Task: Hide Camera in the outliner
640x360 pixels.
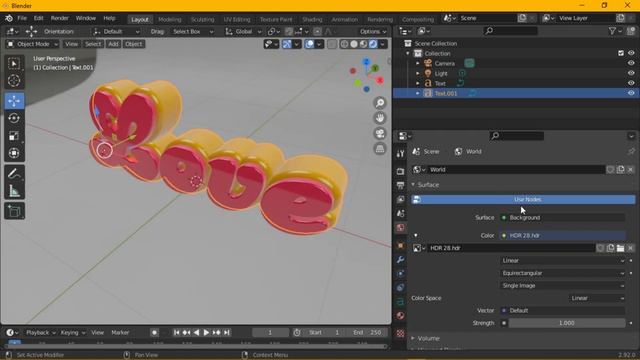Action: 631,63
